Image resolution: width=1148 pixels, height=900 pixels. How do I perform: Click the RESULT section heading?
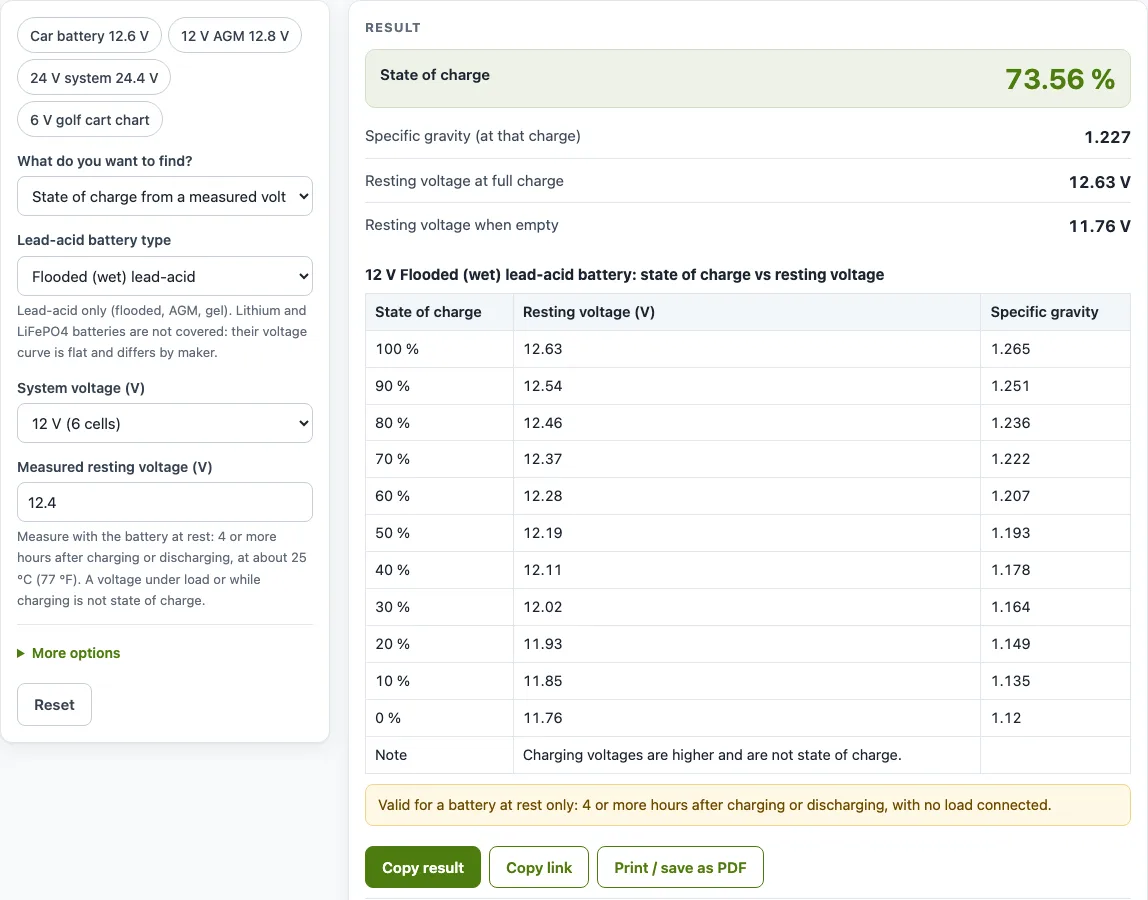click(393, 28)
